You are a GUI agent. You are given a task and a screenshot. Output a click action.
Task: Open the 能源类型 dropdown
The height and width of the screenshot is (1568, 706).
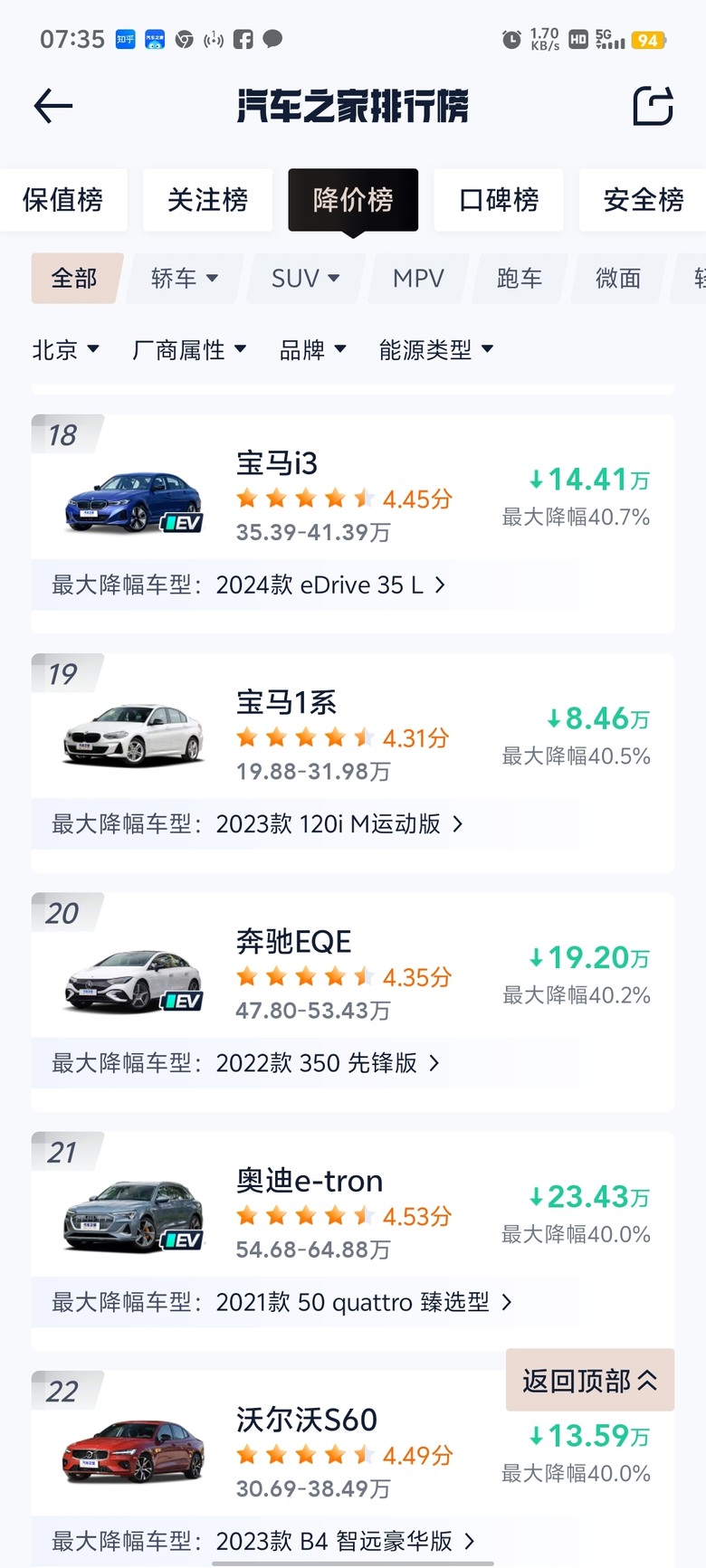click(x=435, y=349)
